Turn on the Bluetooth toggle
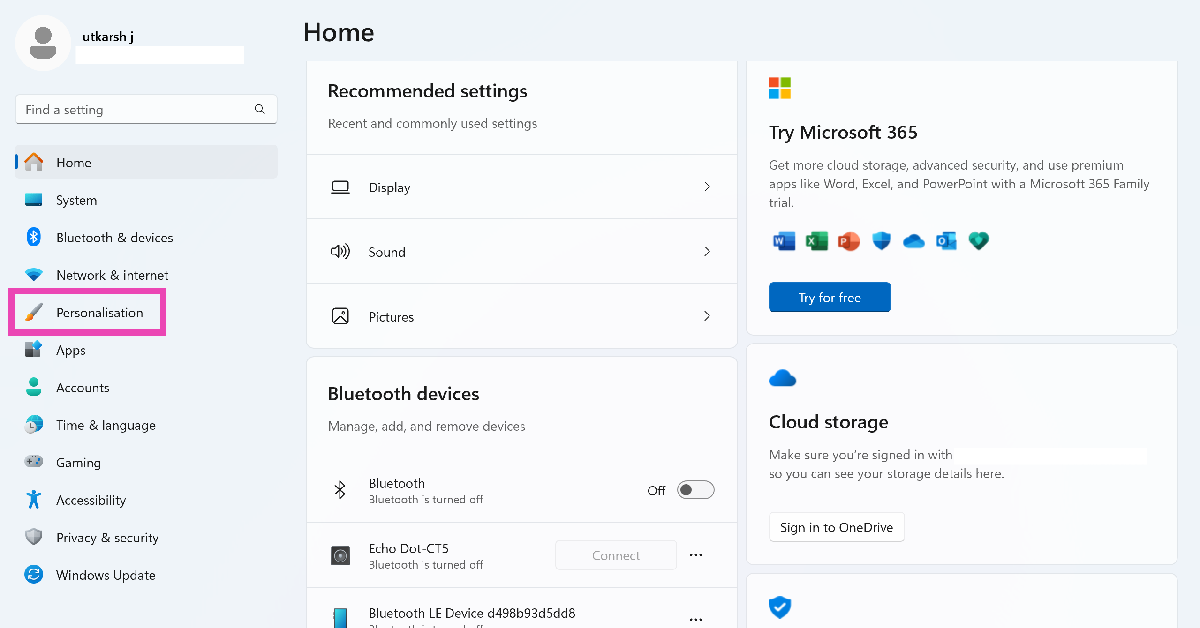Screen dimensions: 1200x628 [x=695, y=490]
